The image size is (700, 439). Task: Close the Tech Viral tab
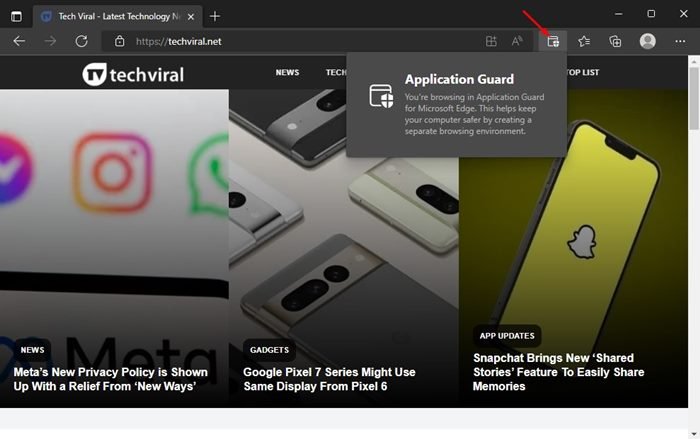(x=191, y=17)
